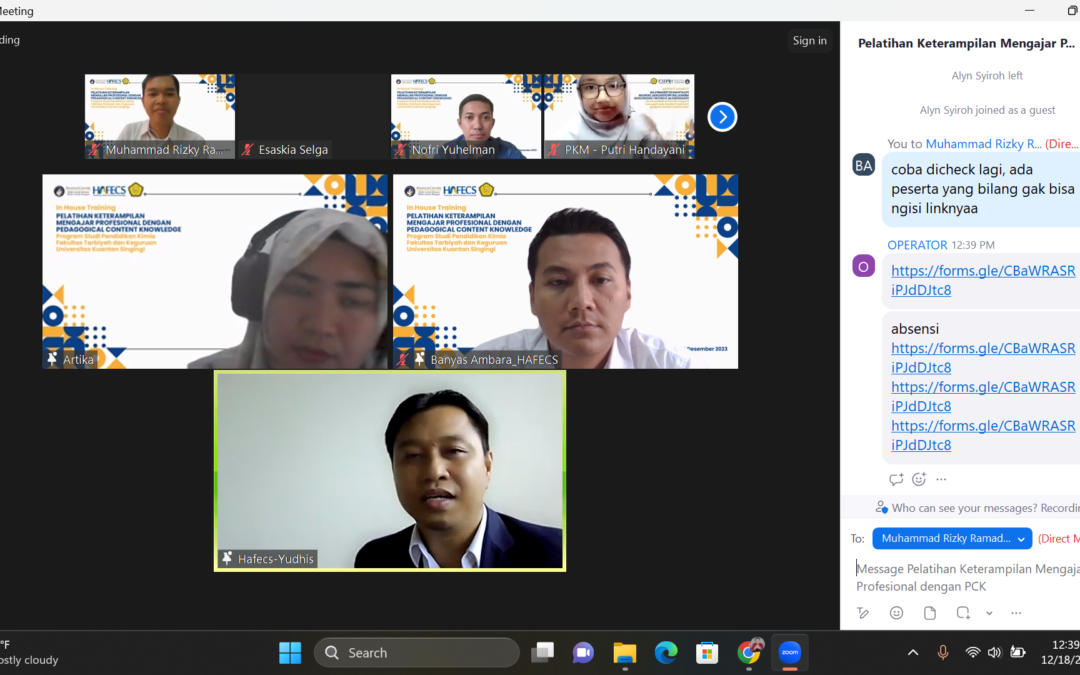
Task: Open volume control in system tray
Action: point(995,652)
